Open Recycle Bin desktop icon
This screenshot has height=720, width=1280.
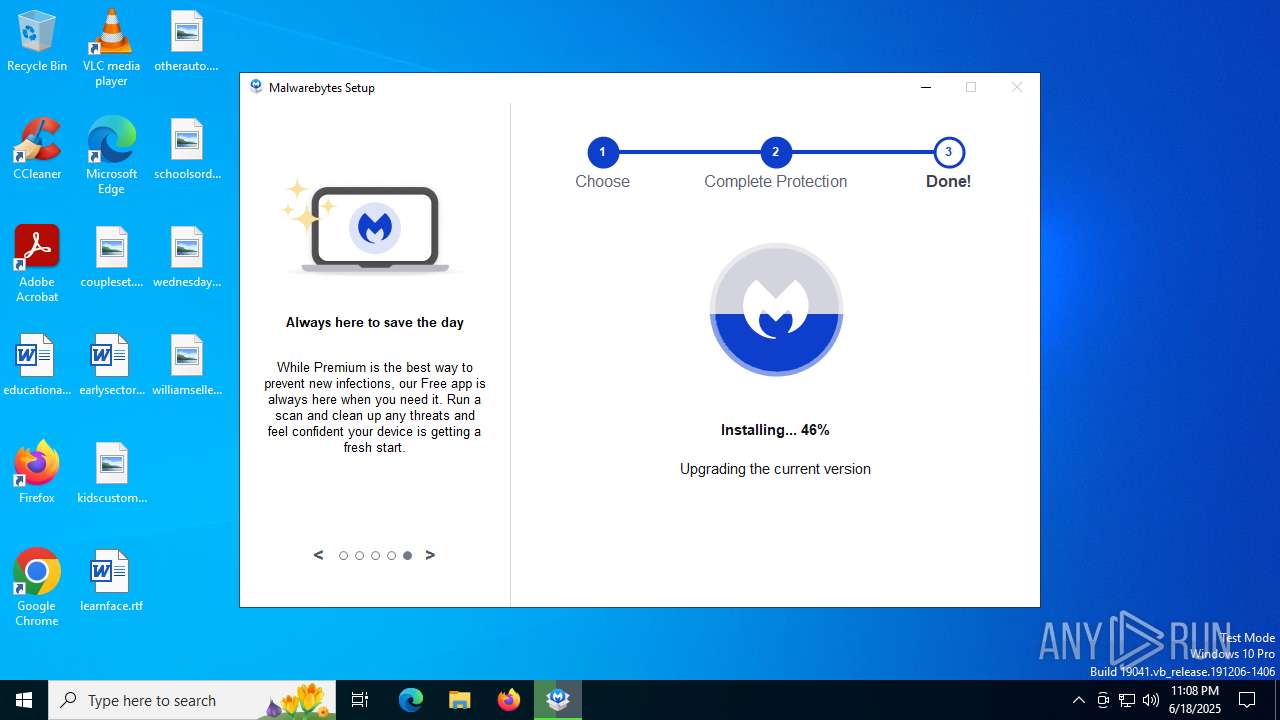click(37, 42)
